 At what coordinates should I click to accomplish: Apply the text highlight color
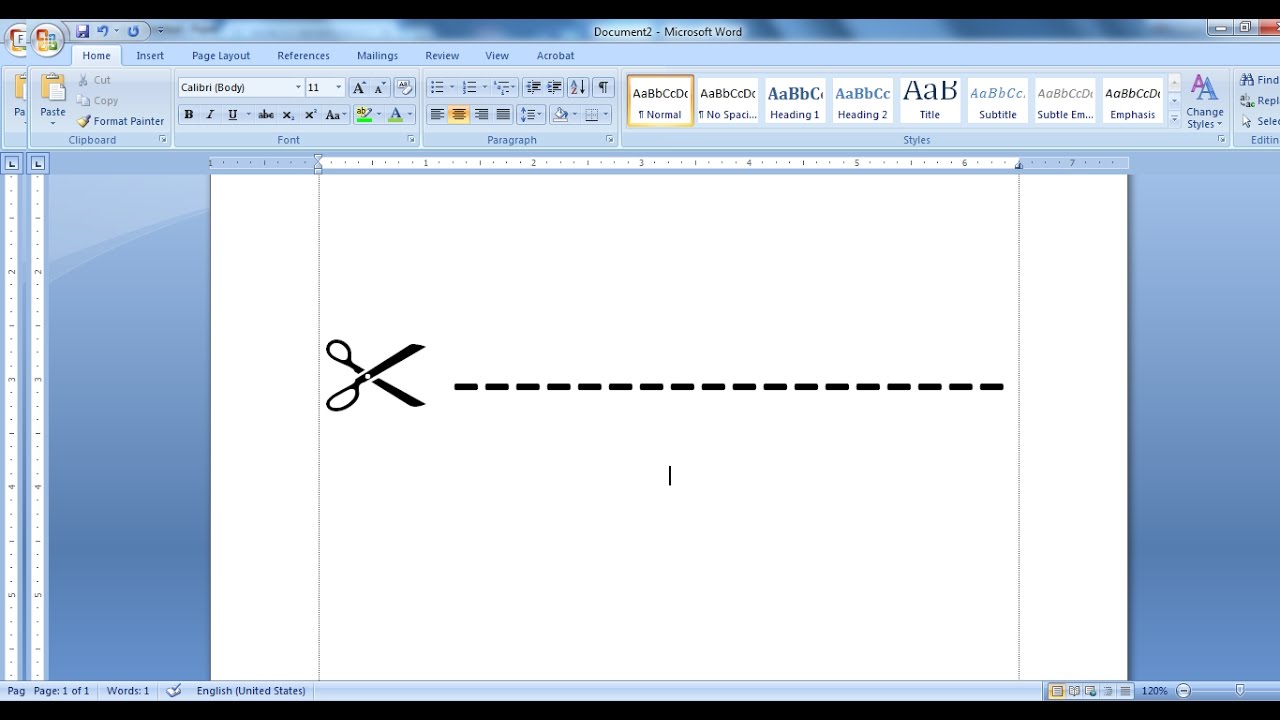click(x=363, y=115)
